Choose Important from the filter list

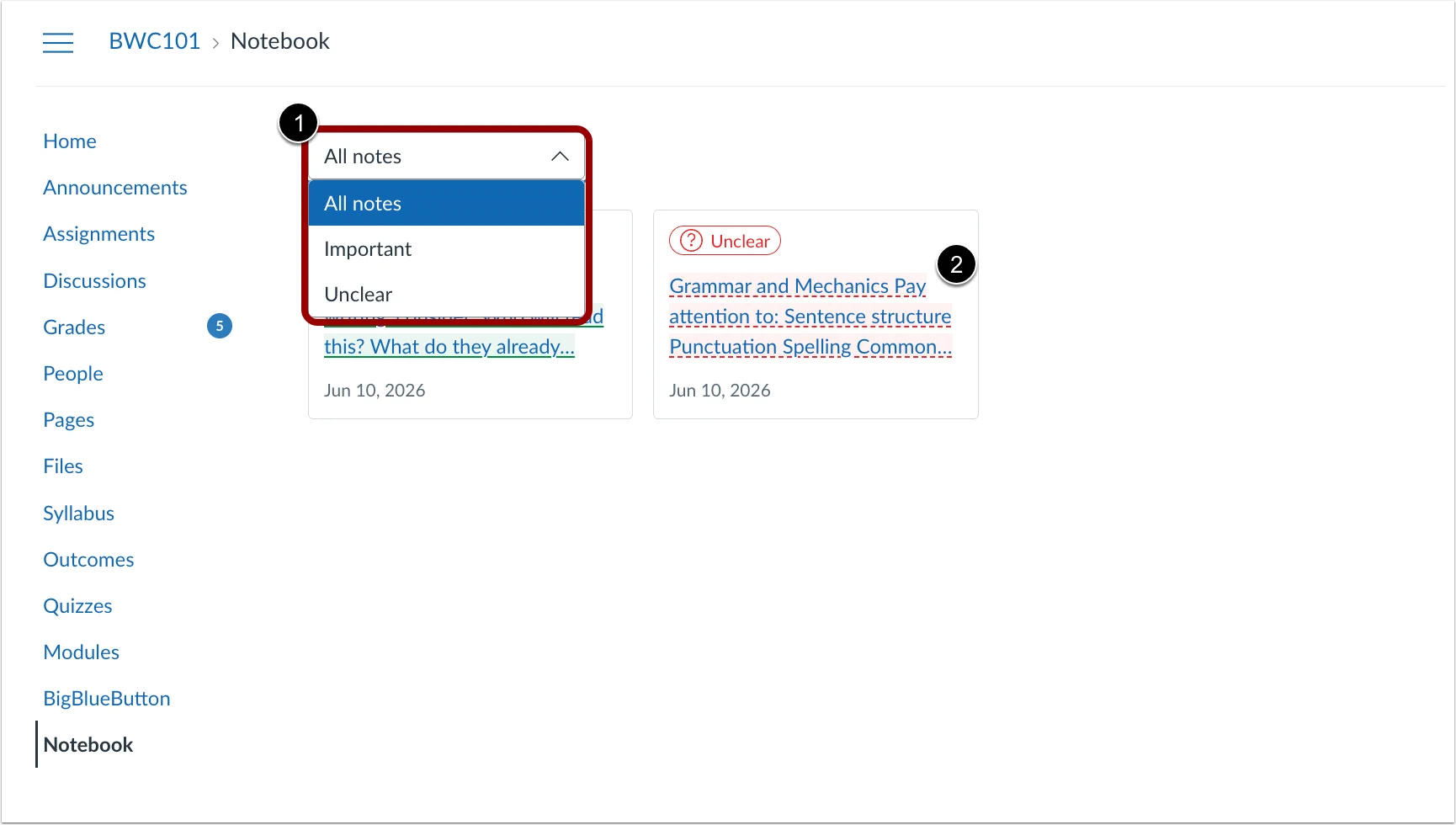(x=446, y=249)
